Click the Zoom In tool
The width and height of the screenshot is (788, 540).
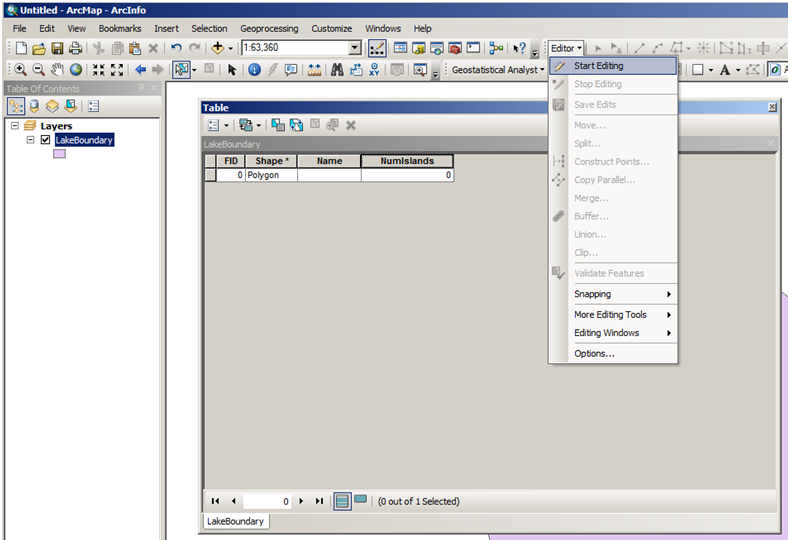(21, 70)
